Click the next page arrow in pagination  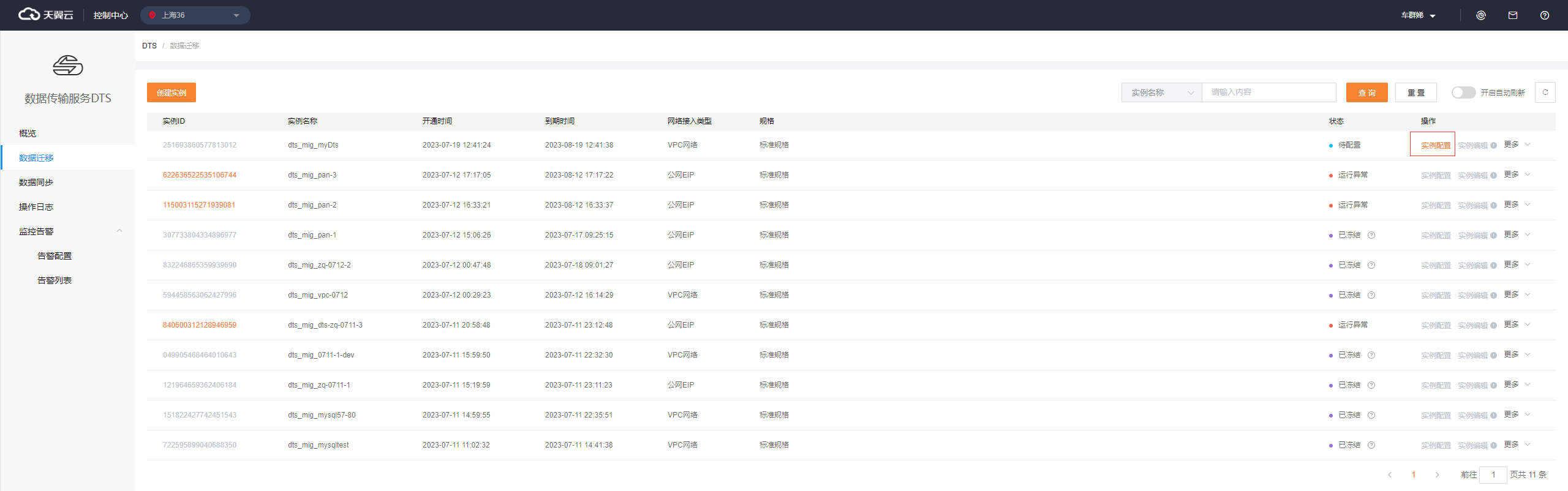pos(1437,474)
